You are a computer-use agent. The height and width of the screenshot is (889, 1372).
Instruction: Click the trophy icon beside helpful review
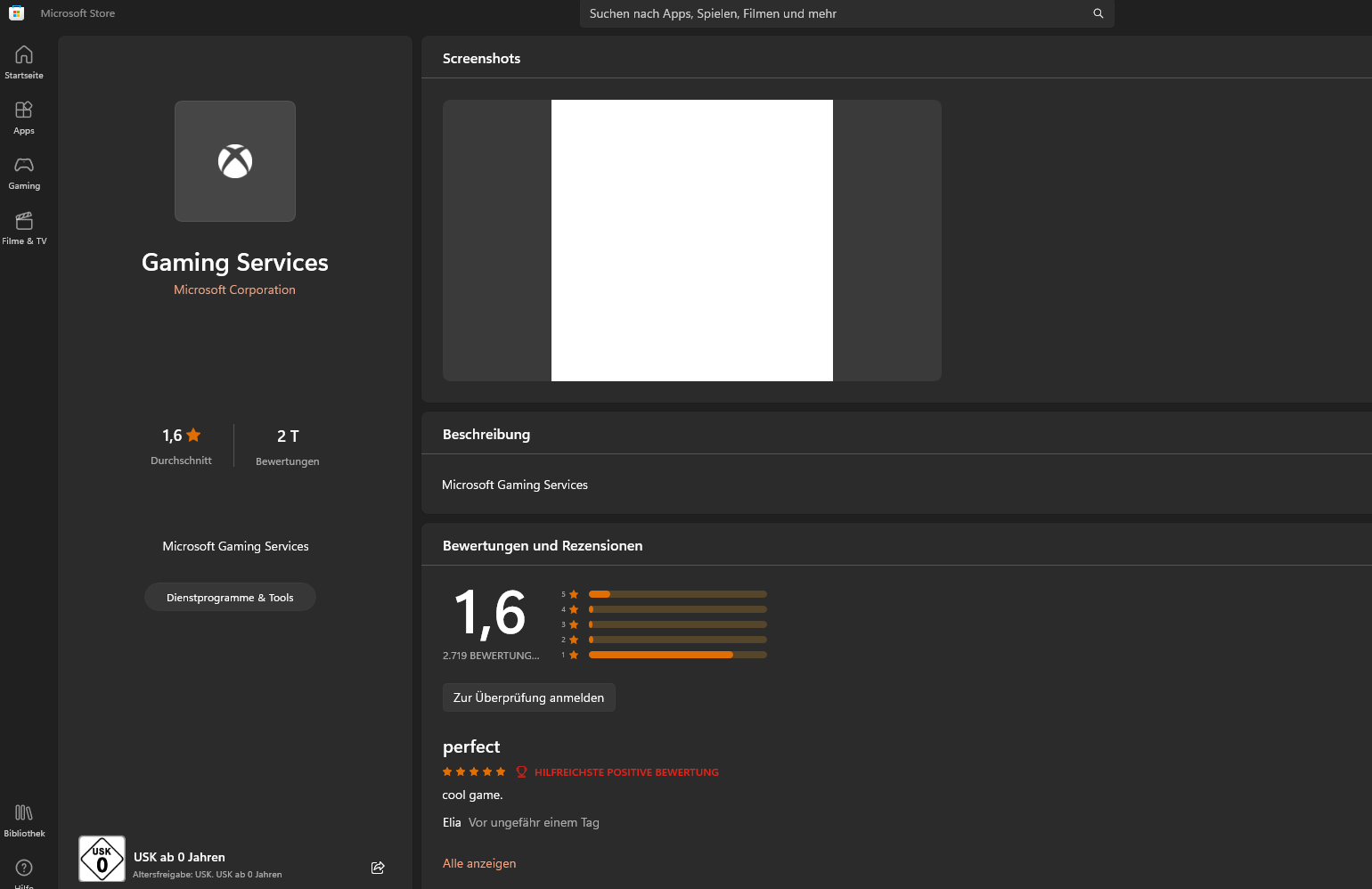[x=521, y=772]
